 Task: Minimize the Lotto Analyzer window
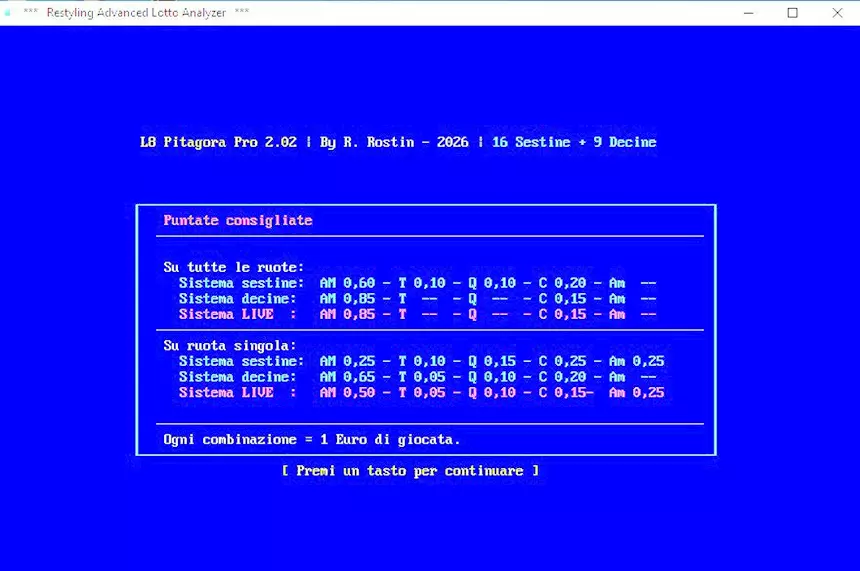pyautogui.click(x=749, y=13)
